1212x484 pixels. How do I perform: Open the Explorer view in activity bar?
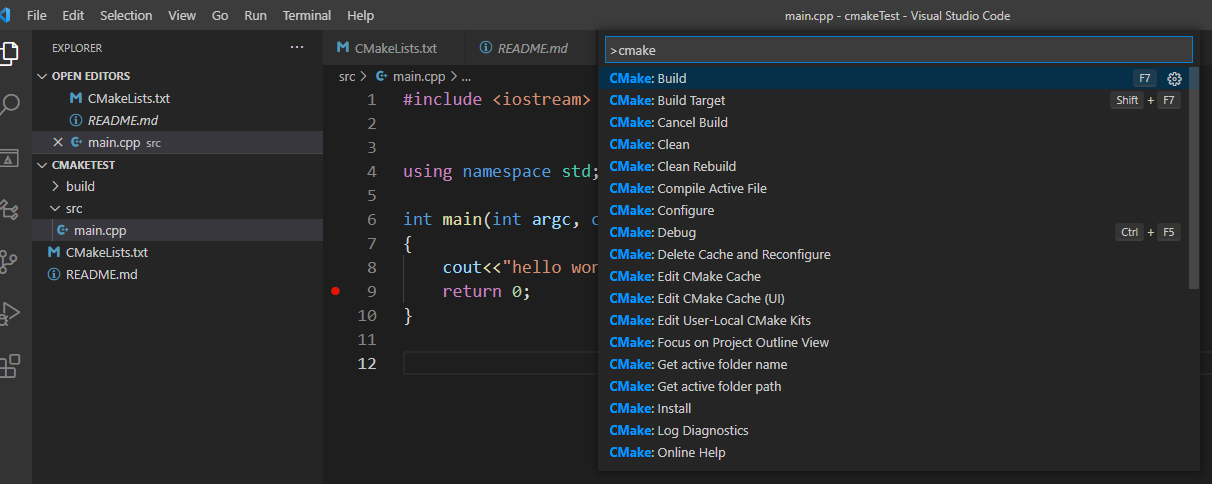click(x=9, y=52)
